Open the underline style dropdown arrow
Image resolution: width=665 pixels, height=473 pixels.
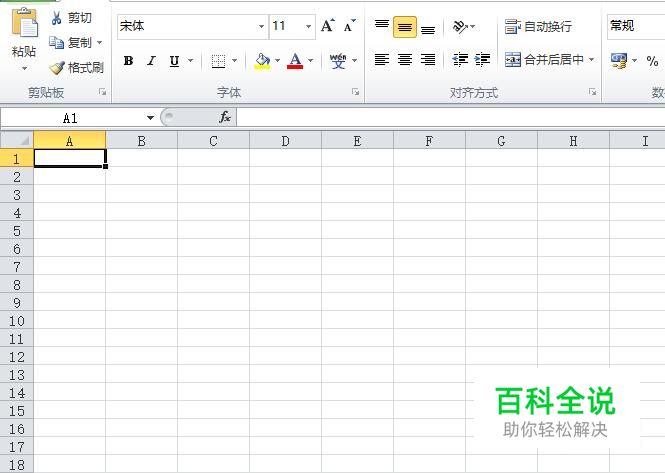click(x=190, y=61)
